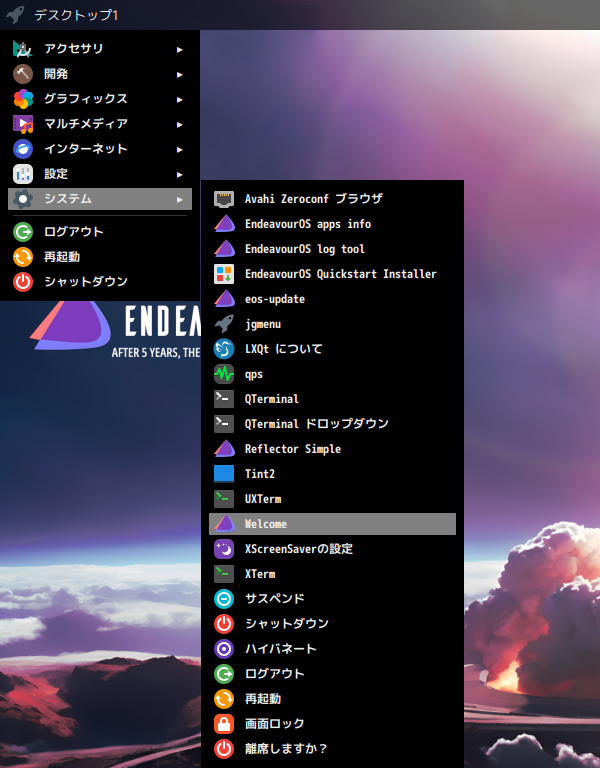Click the グラフィックス colorful flower icon
Image resolution: width=600 pixels, height=768 pixels.
(x=23, y=99)
